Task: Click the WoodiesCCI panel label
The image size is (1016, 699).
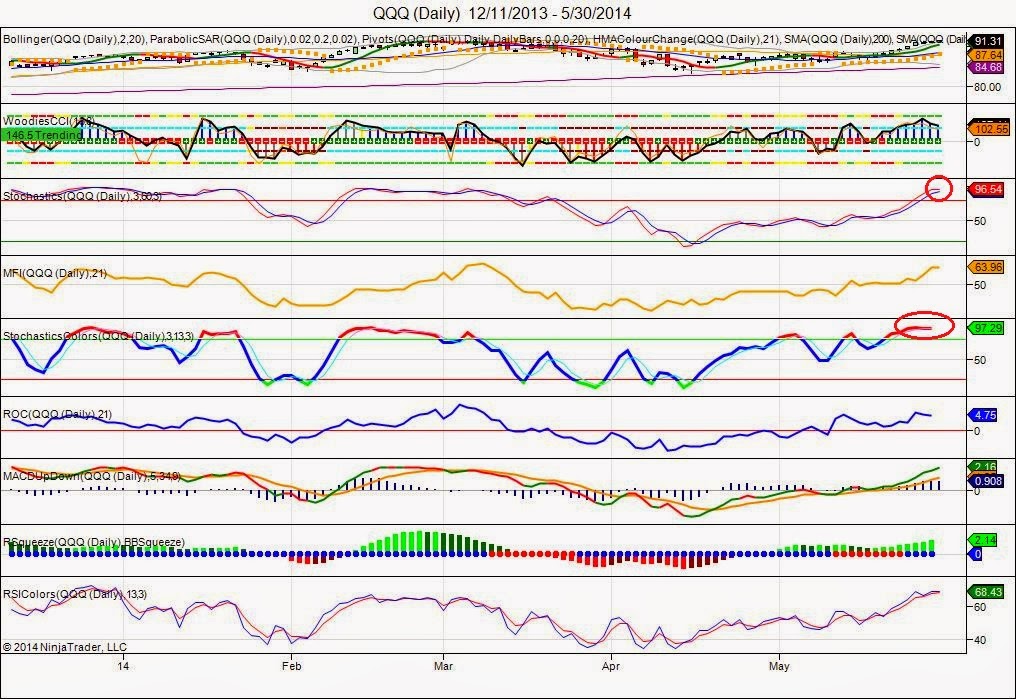Action: [x=49, y=121]
